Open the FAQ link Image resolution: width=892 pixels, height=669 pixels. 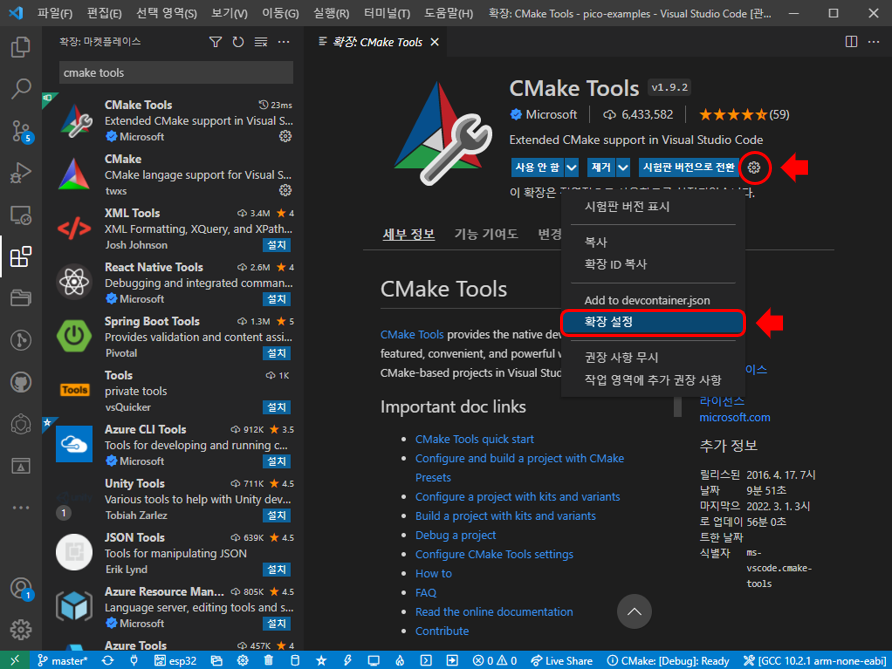tap(426, 593)
